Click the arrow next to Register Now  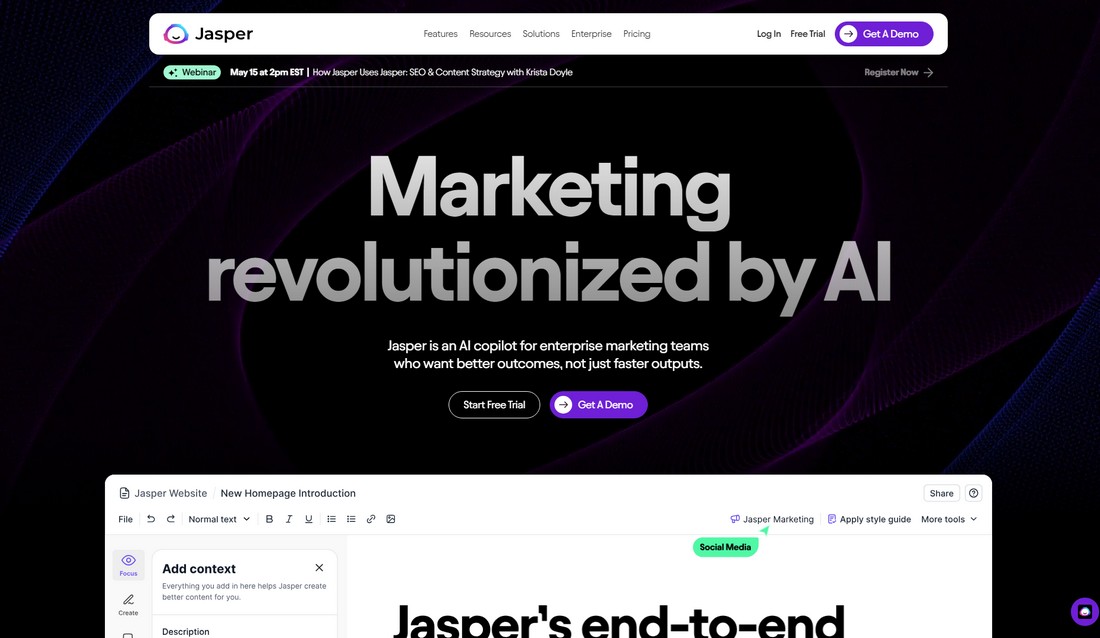928,72
